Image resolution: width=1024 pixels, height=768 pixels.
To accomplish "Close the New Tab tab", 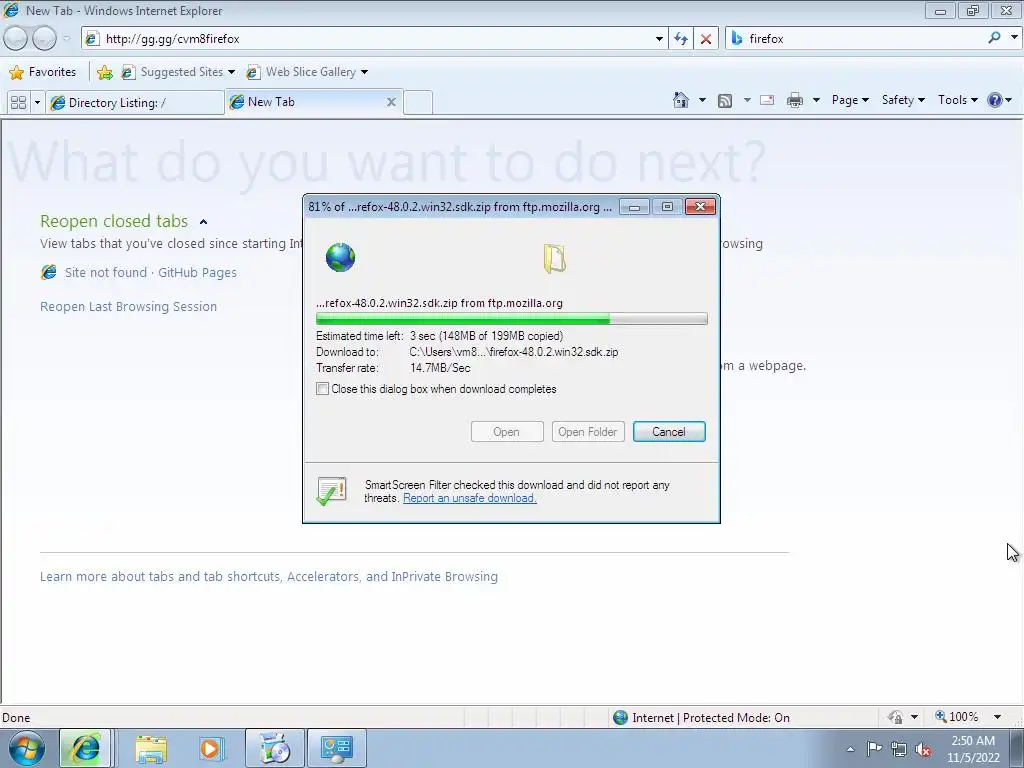I will coord(391,102).
